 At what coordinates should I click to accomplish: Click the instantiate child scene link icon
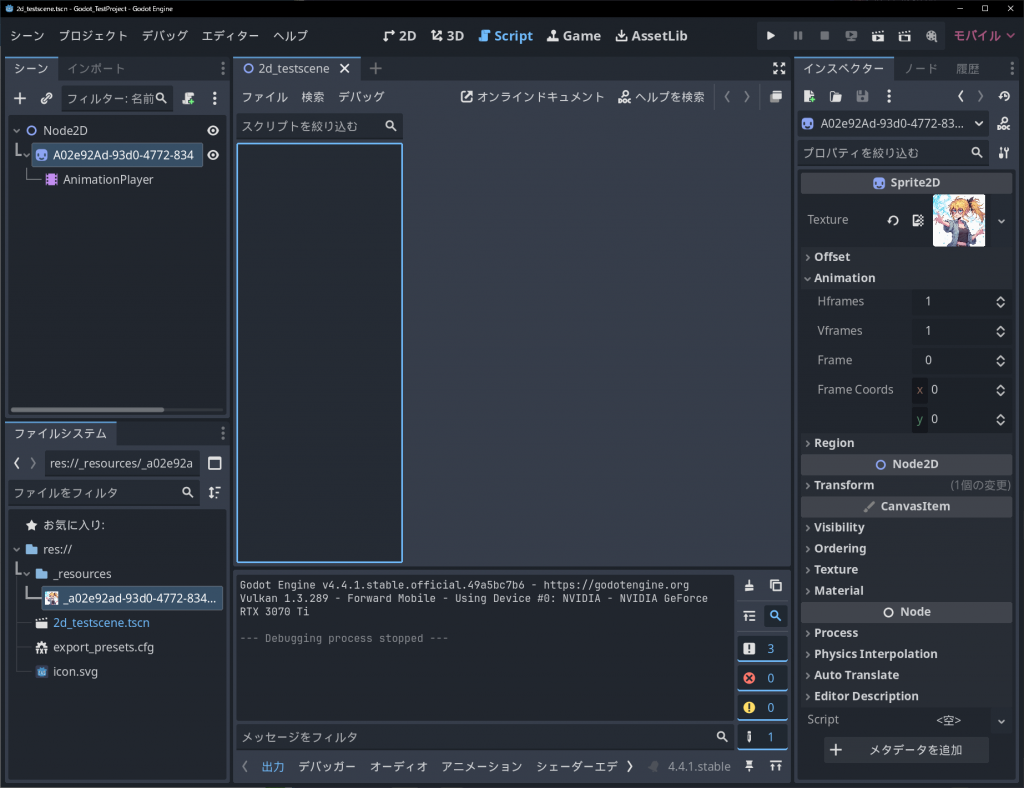tap(46, 99)
